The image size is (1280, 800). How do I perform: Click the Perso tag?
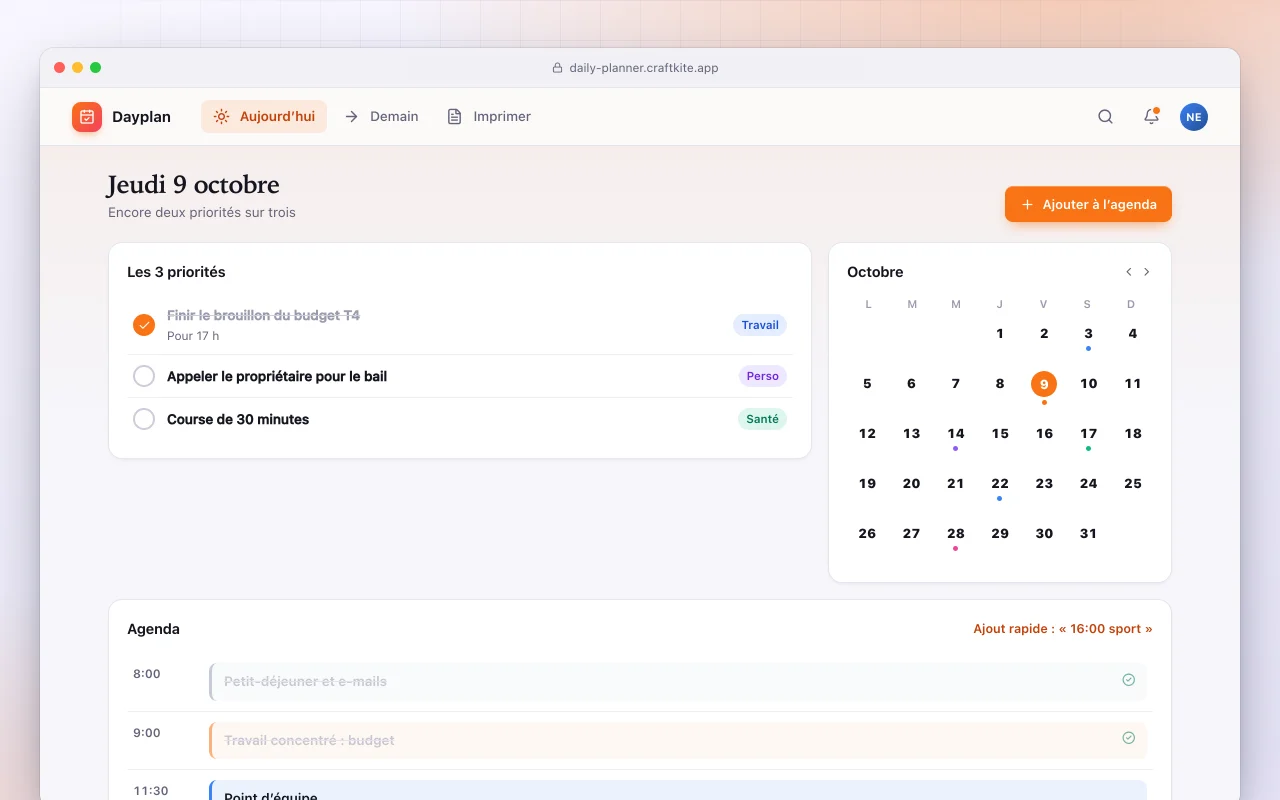coord(762,376)
